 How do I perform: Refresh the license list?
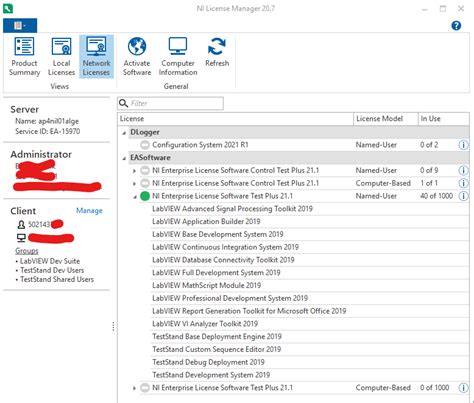[217, 52]
